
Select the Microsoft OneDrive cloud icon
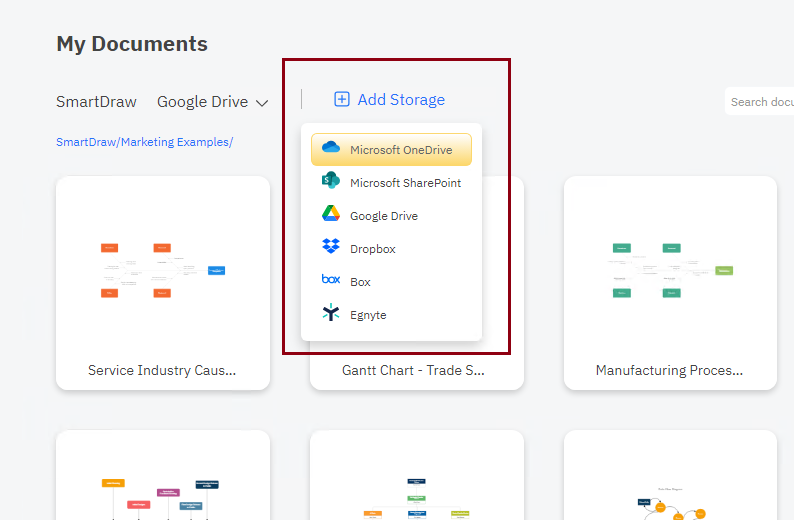[x=331, y=150]
